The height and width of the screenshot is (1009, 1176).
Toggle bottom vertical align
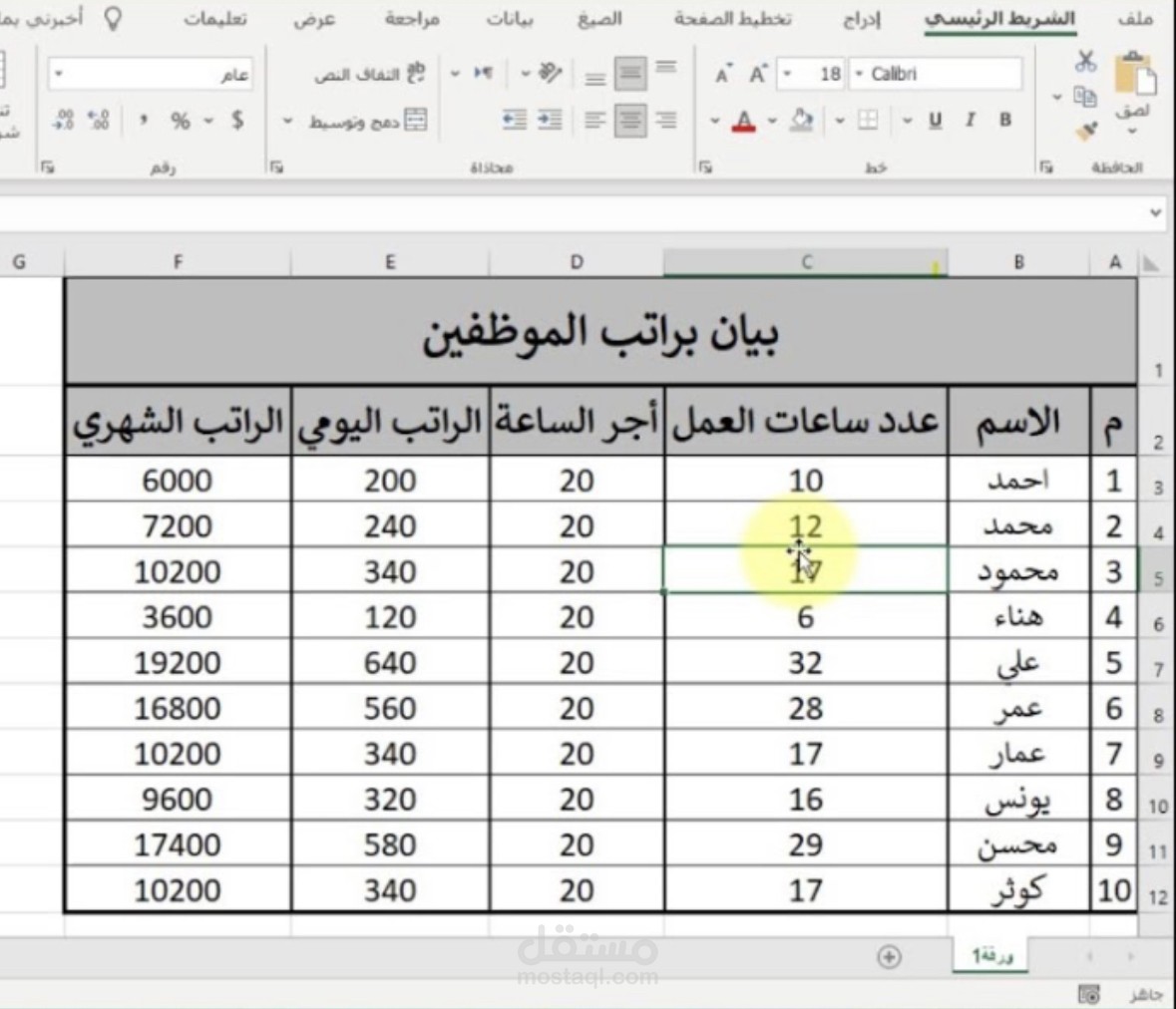[595, 78]
